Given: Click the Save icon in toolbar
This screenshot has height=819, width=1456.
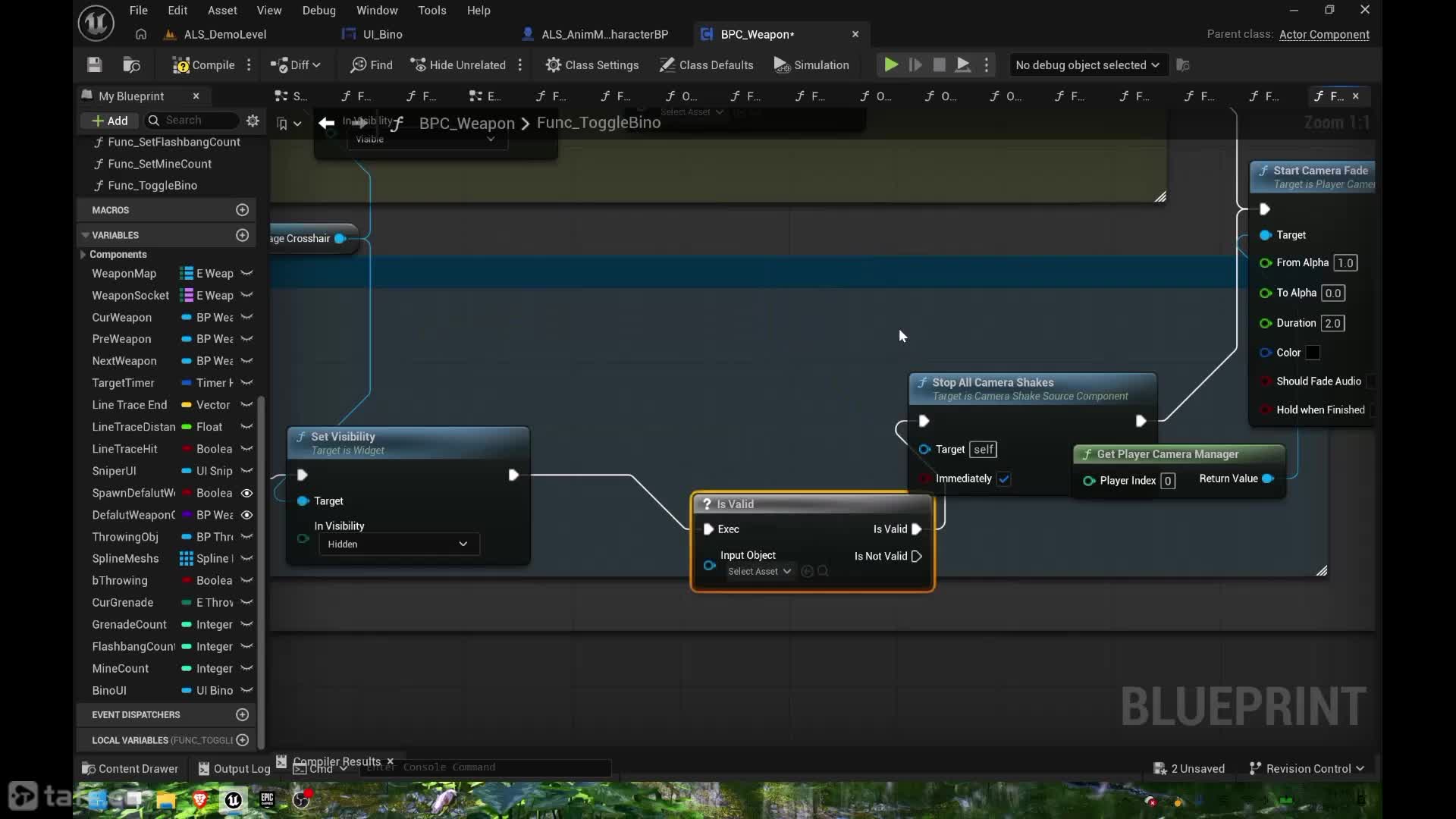Looking at the screenshot, I should point(94,65).
